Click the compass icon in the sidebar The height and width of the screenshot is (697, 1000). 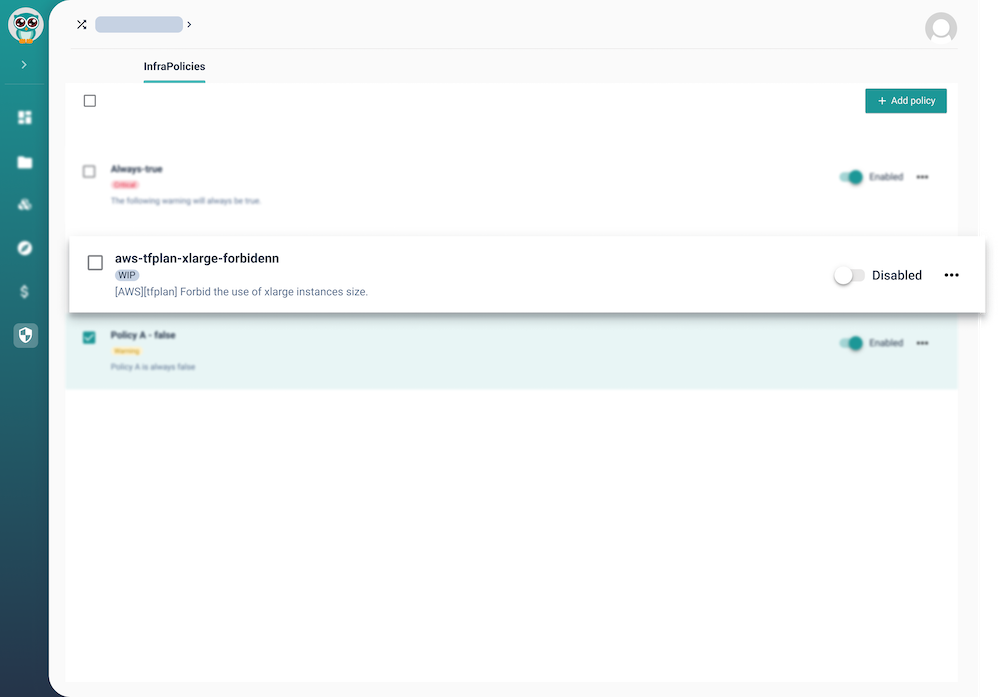coord(25,248)
